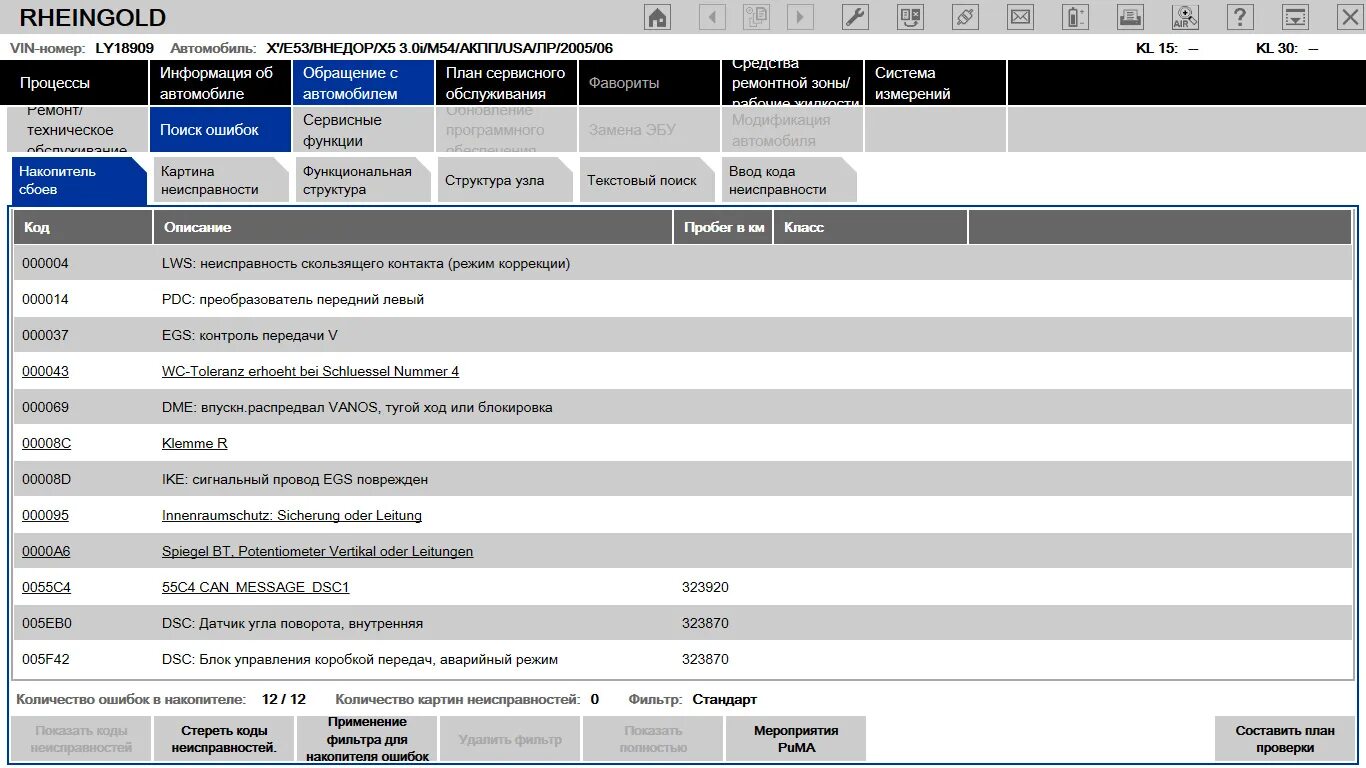Open the Процессы menu
The width and height of the screenshot is (1366, 768).
[75, 83]
